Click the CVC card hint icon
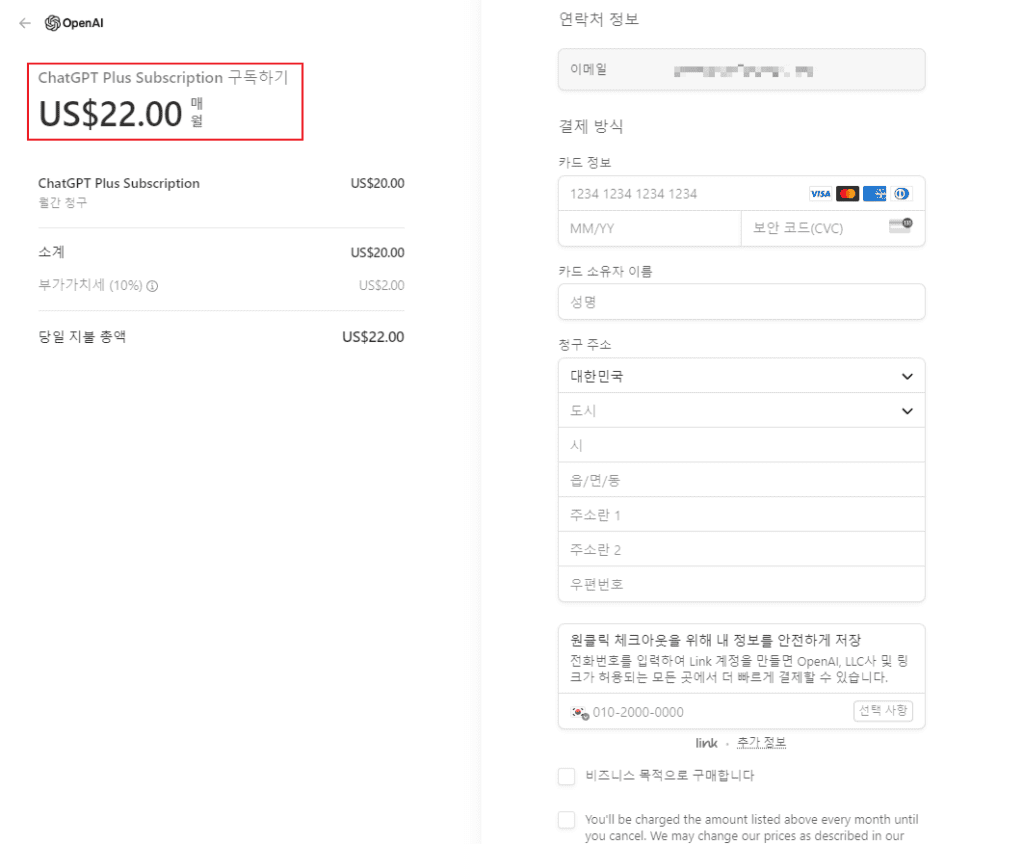This screenshot has height=844, width=1024. pos(900,227)
